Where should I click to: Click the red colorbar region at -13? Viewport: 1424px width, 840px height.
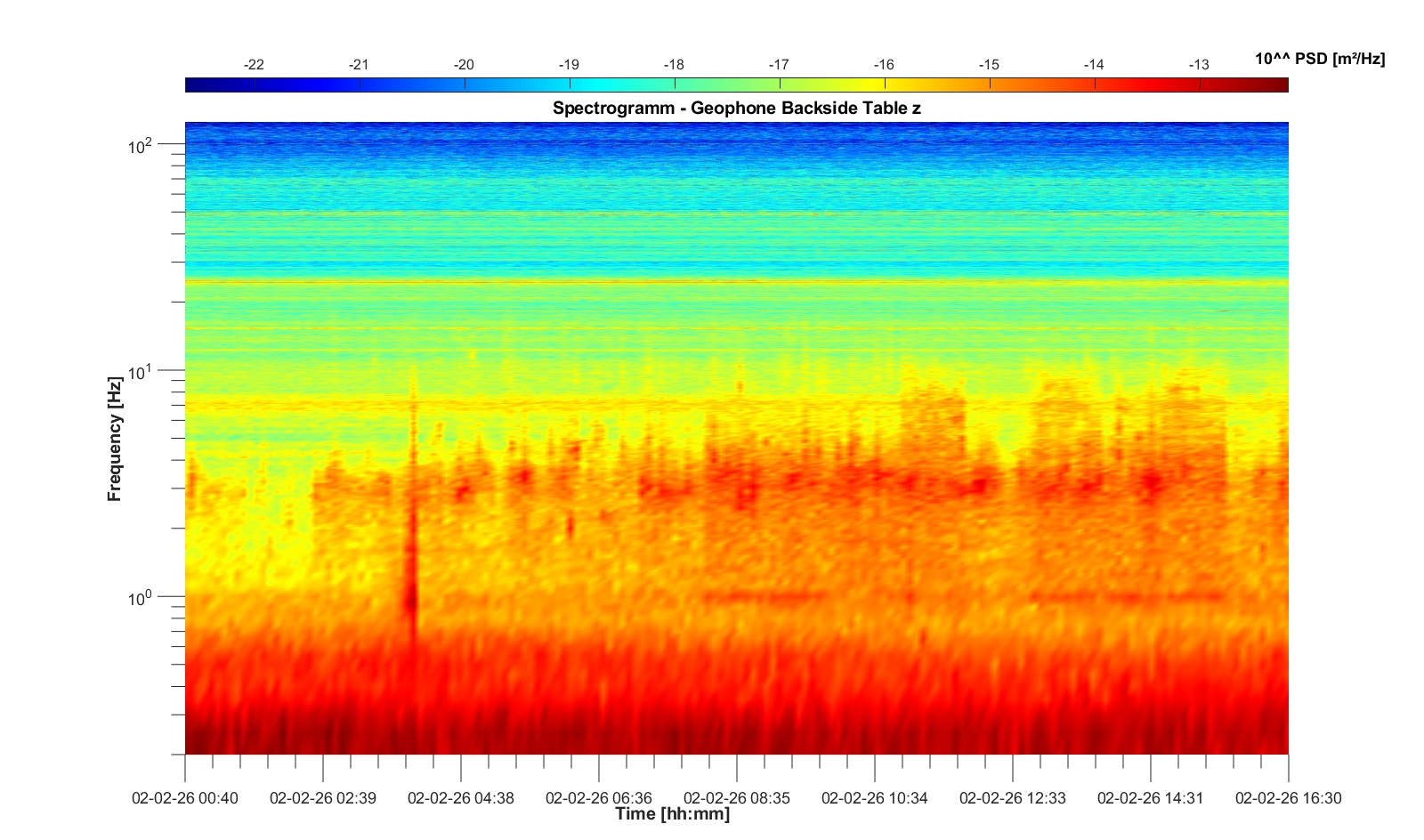[x=1200, y=85]
